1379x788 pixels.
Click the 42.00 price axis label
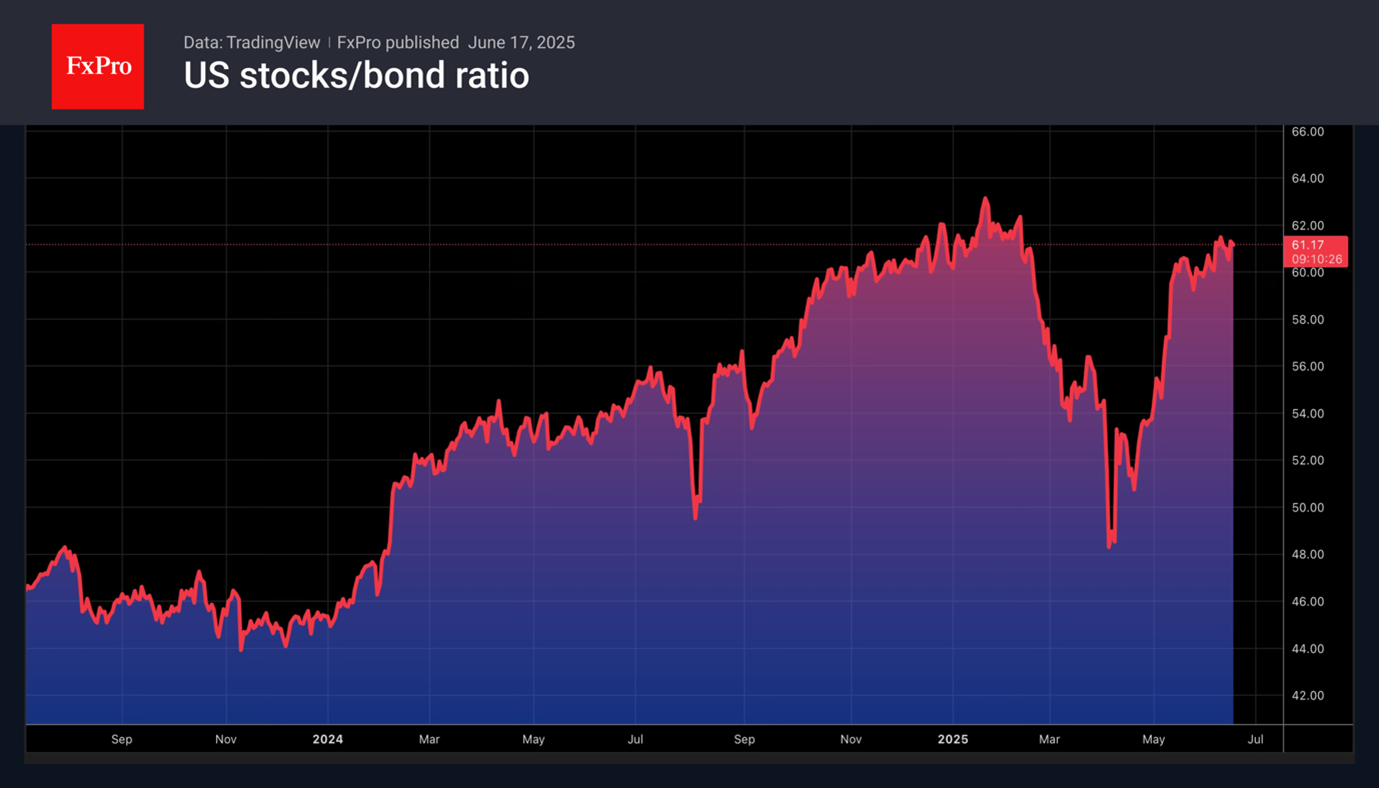click(1308, 695)
